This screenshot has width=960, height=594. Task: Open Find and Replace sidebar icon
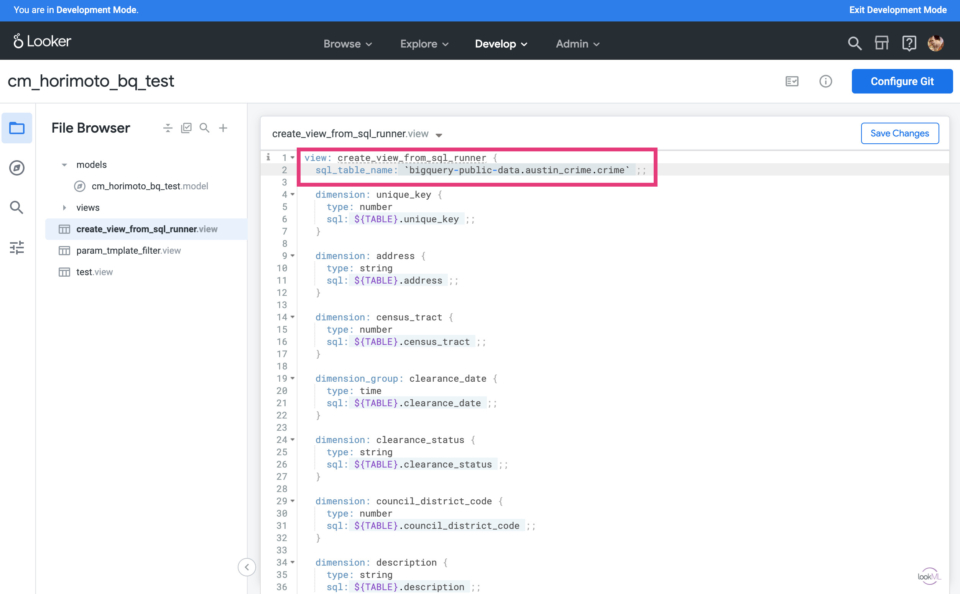(17, 208)
